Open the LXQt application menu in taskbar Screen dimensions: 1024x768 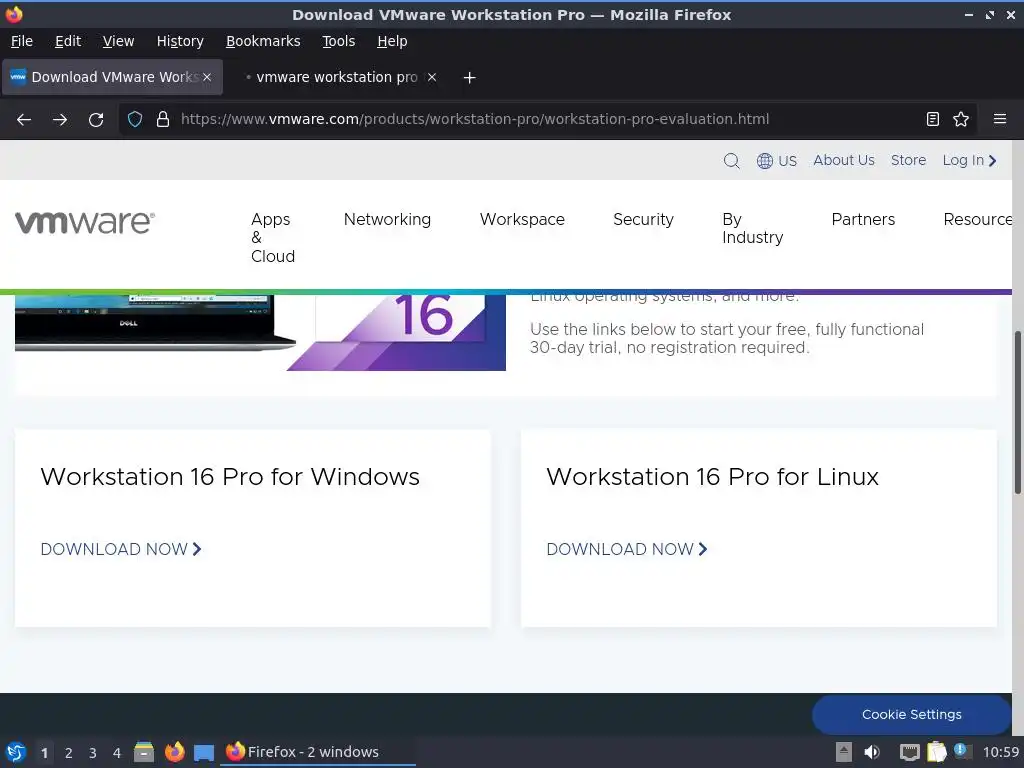coord(16,752)
